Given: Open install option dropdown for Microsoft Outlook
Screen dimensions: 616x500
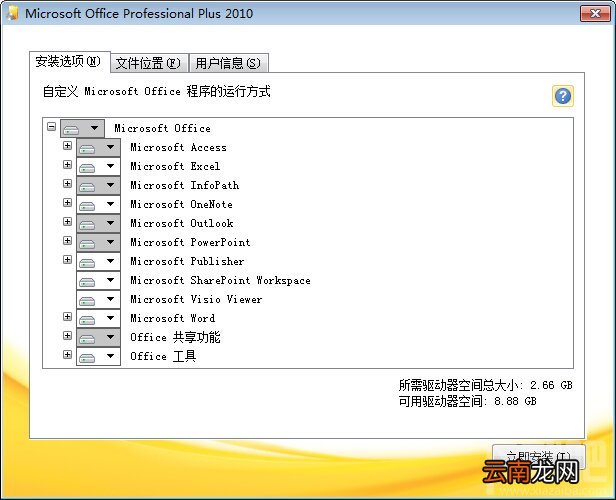Looking at the screenshot, I should click(98, 223).
